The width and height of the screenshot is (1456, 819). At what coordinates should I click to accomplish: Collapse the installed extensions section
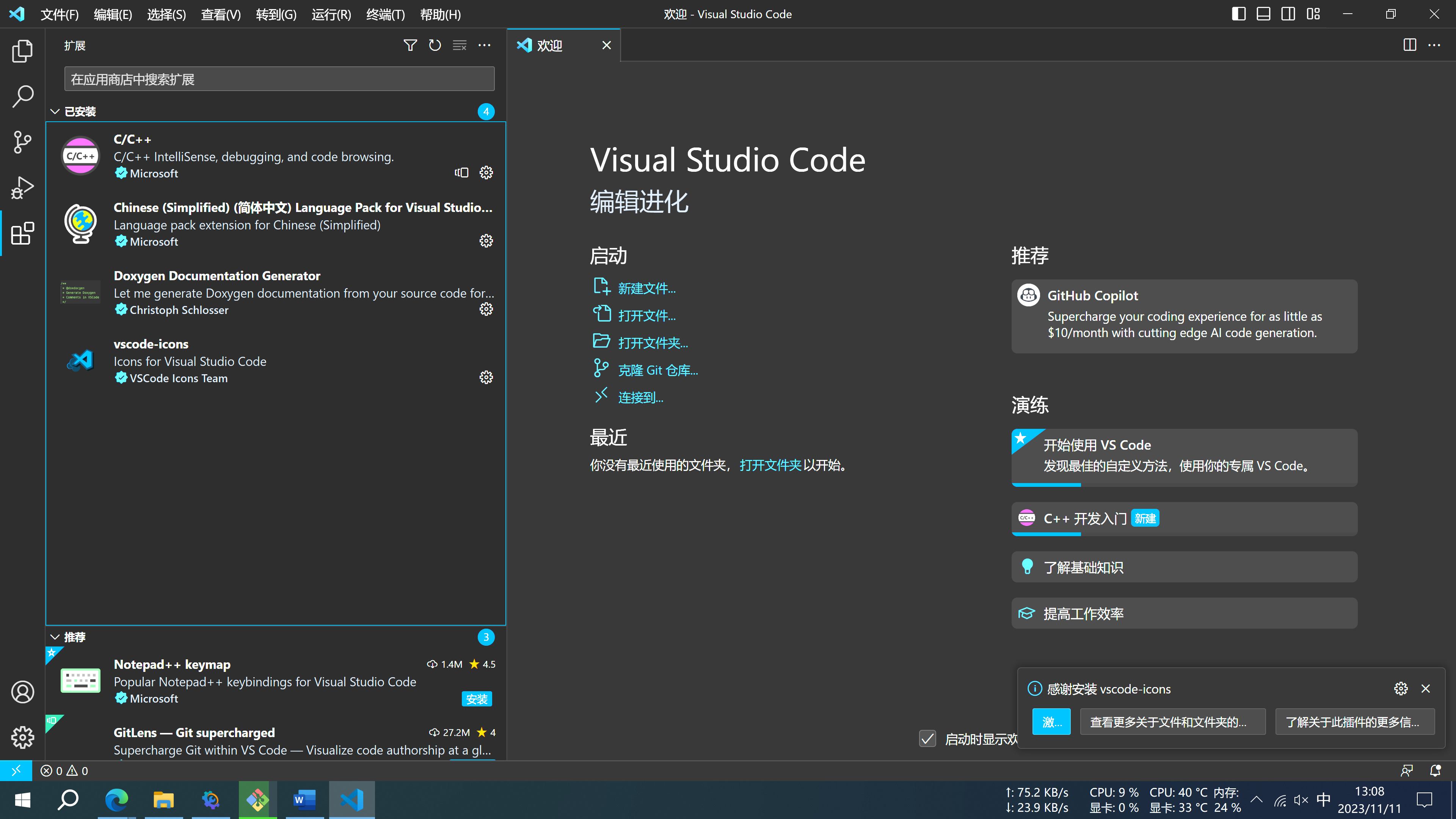click(x=55, y=111)
